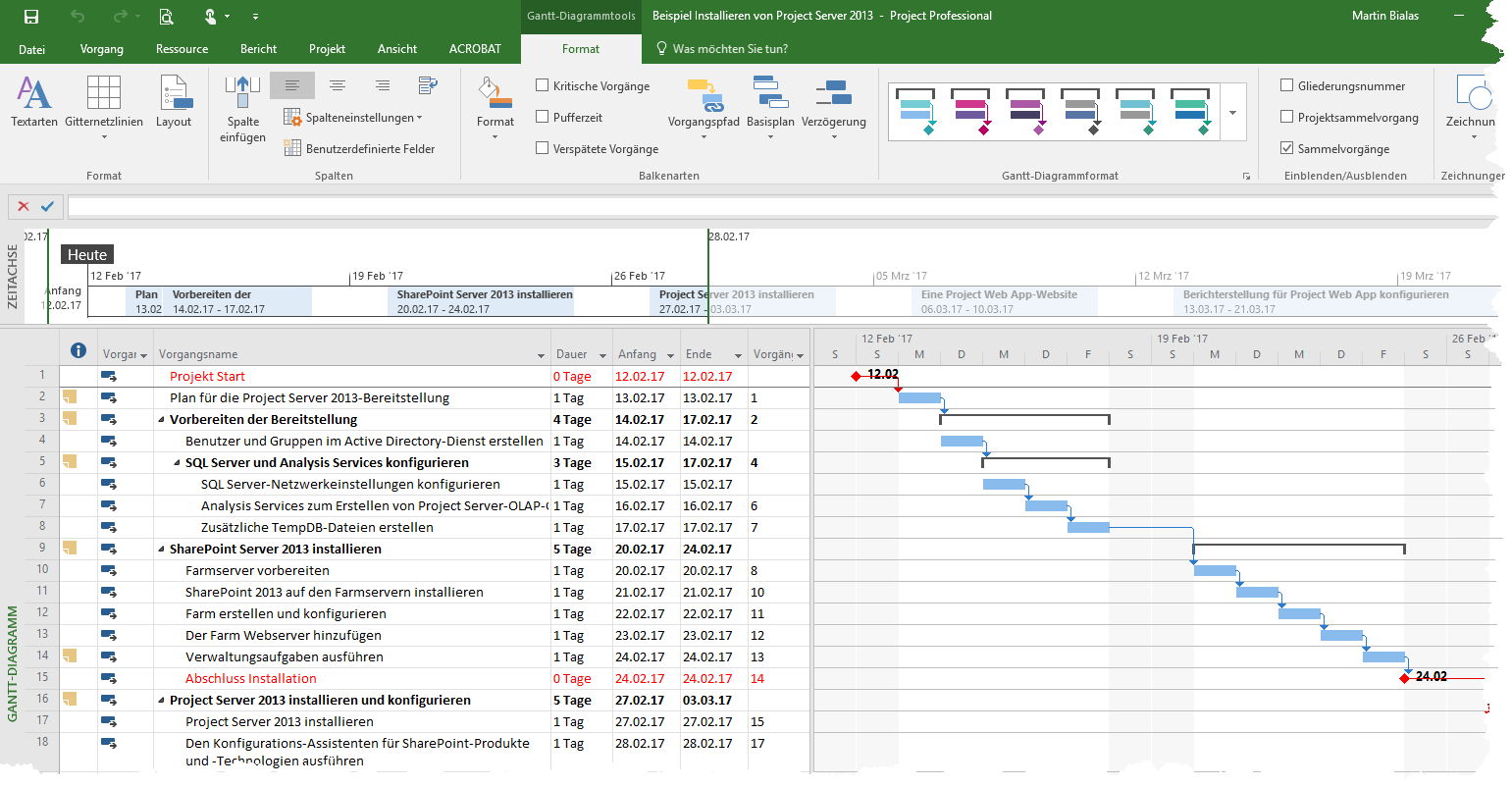
Task: Open the Textarten tool
Action: (34, 102)
